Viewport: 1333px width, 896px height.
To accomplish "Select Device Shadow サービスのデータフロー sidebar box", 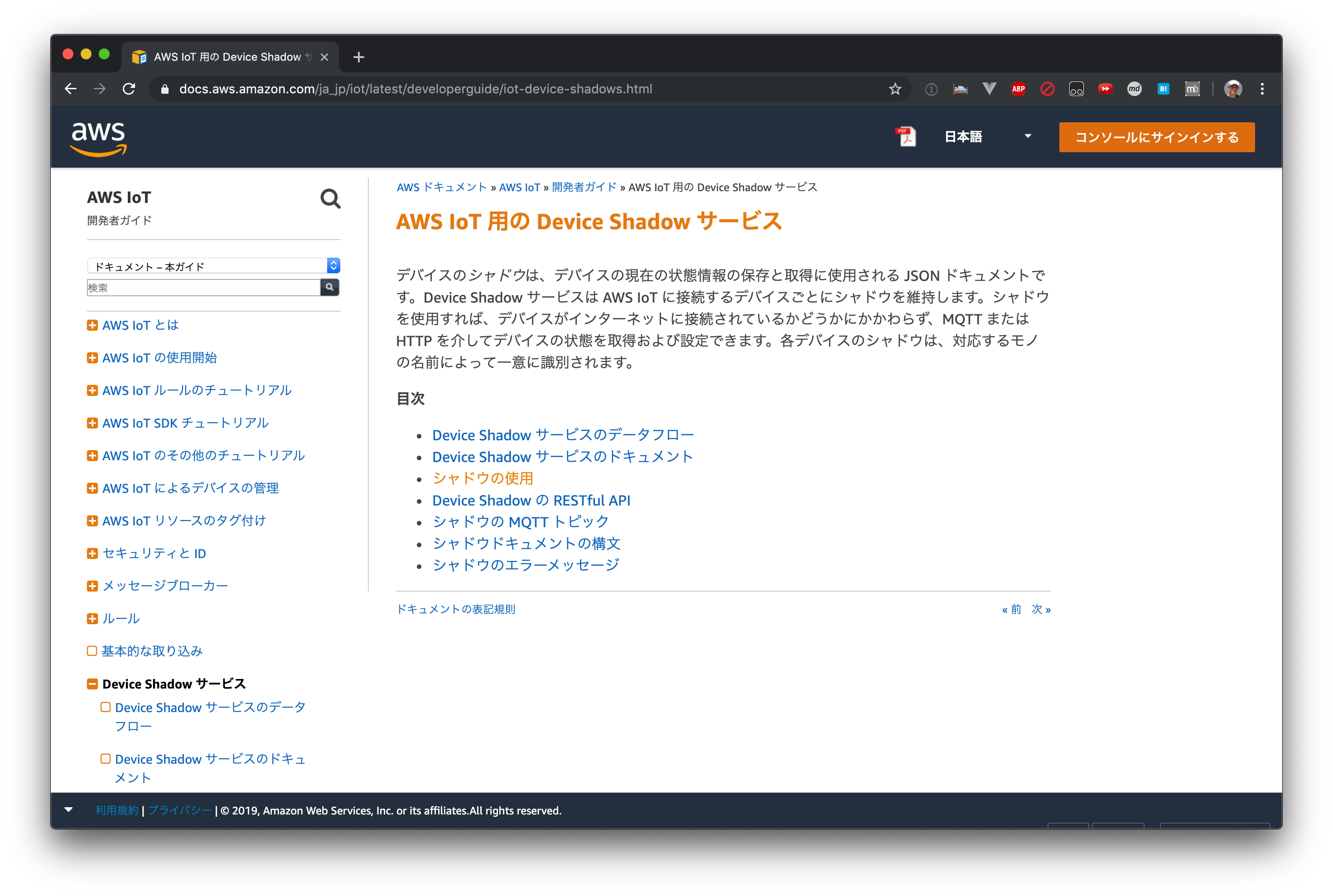I will pyautogui.click(x=105, y=708).
